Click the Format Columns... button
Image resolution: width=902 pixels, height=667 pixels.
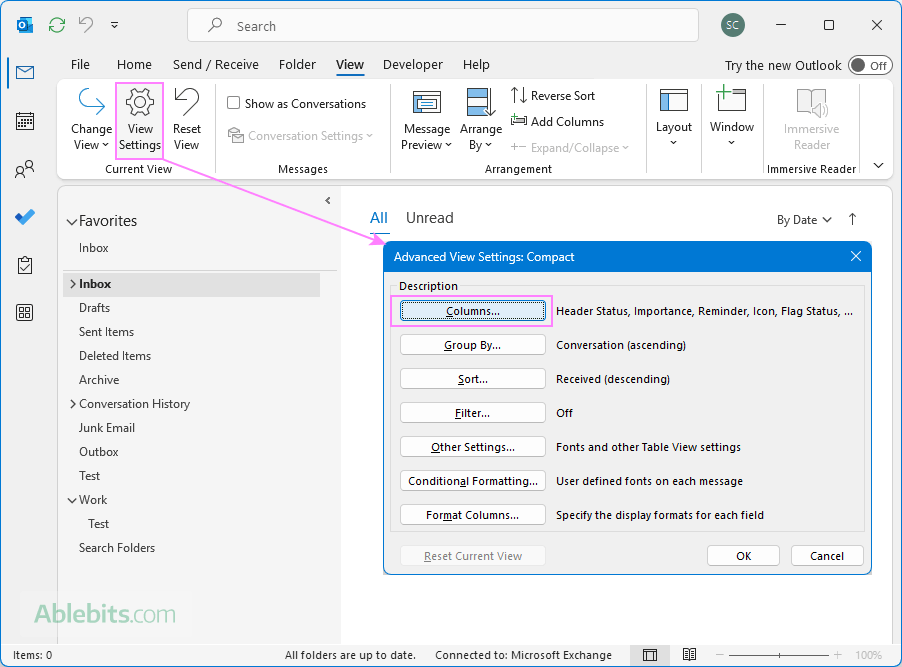(x=473, y=514)
